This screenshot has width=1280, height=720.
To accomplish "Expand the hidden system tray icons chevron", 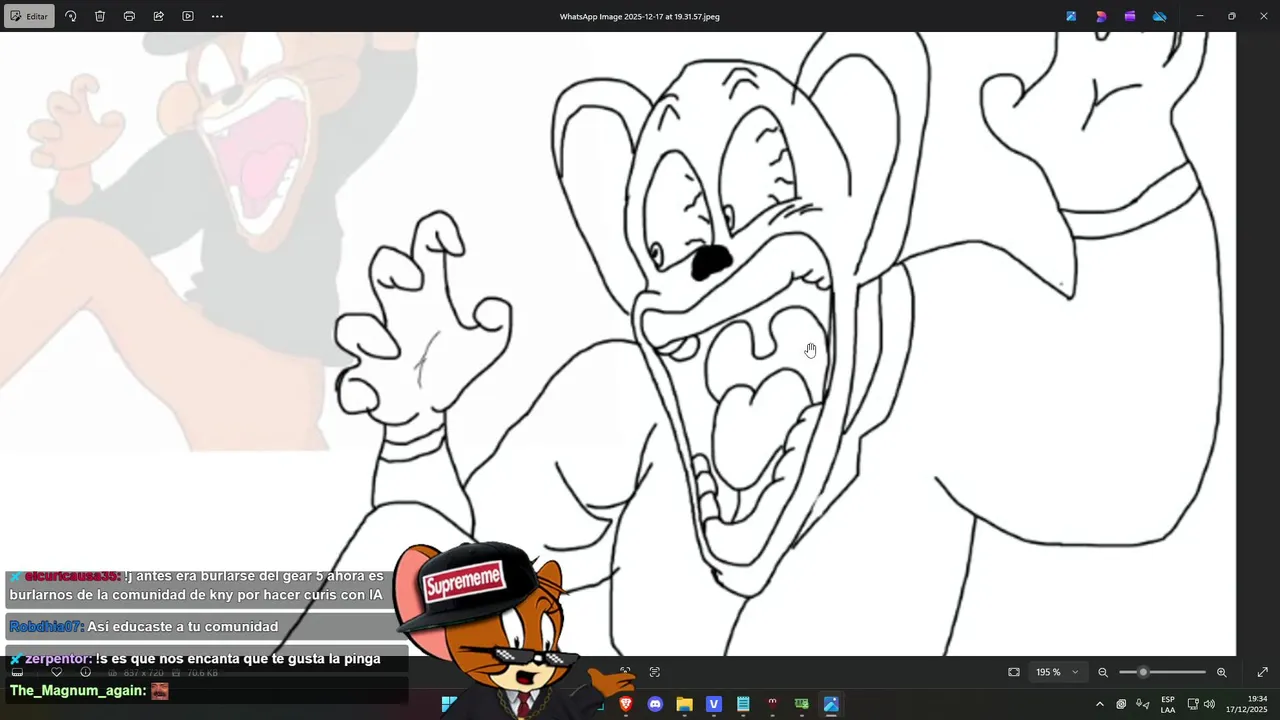I will coord(1100,704).
